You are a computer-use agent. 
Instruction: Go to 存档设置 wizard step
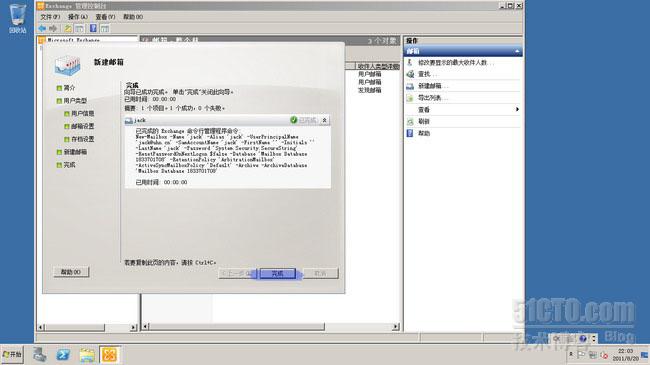[82, 139]
